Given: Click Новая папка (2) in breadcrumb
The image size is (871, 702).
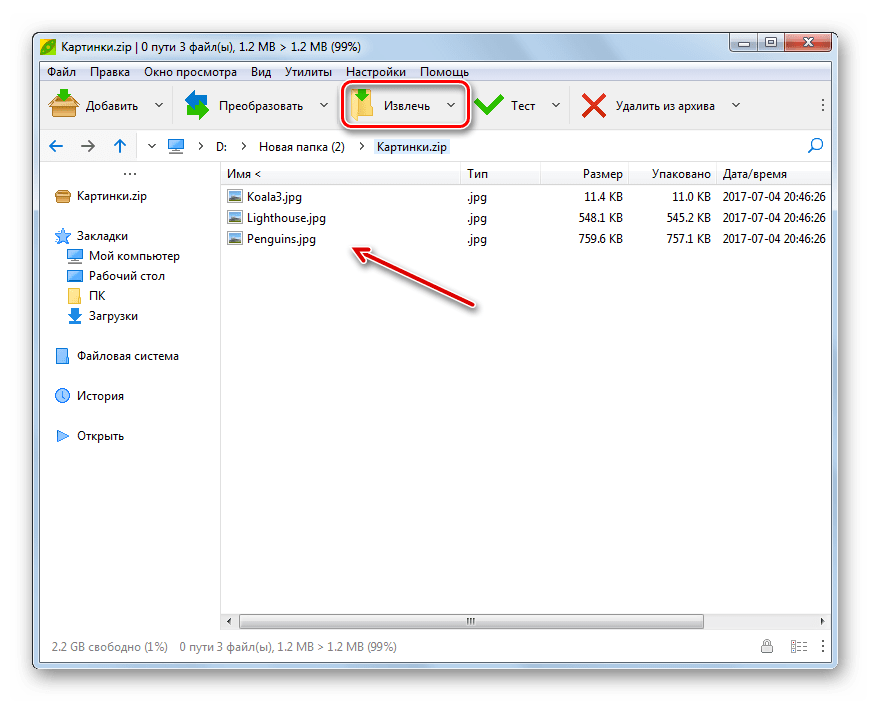Looking at the screenshot, I should (x=302, y=147).
